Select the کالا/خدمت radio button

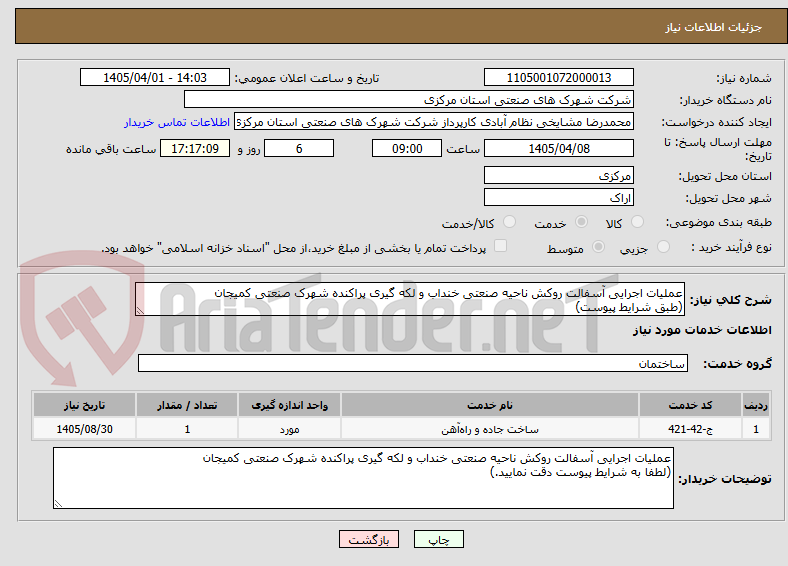pos(510,222)
